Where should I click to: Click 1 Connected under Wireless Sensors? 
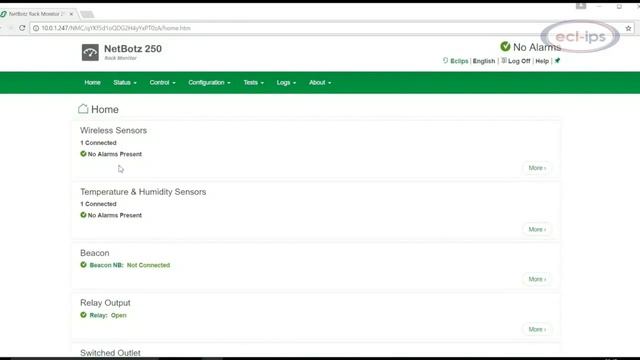(x=98, y=143)
